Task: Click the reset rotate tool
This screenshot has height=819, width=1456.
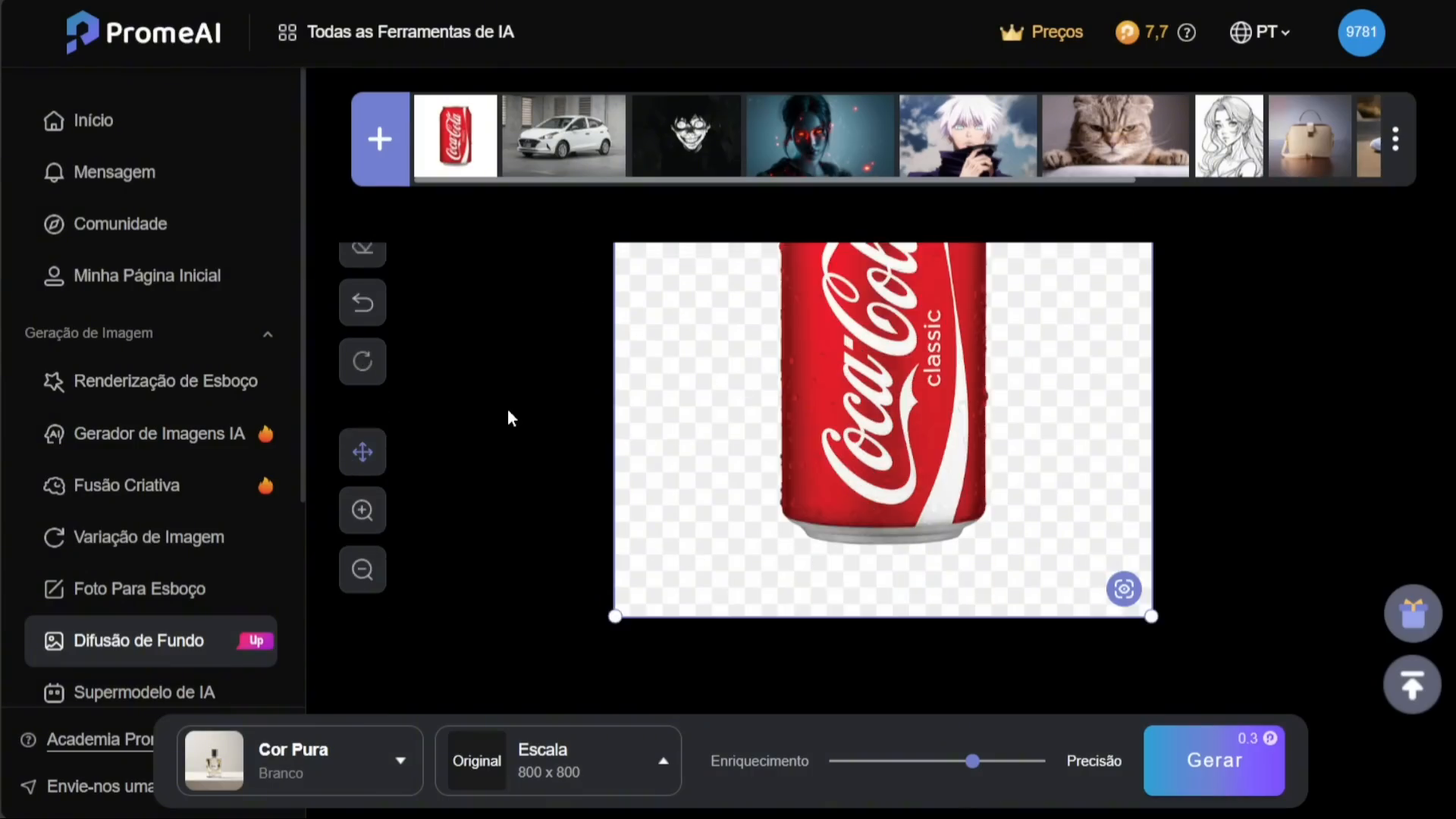Action: (x=362, y=361)
